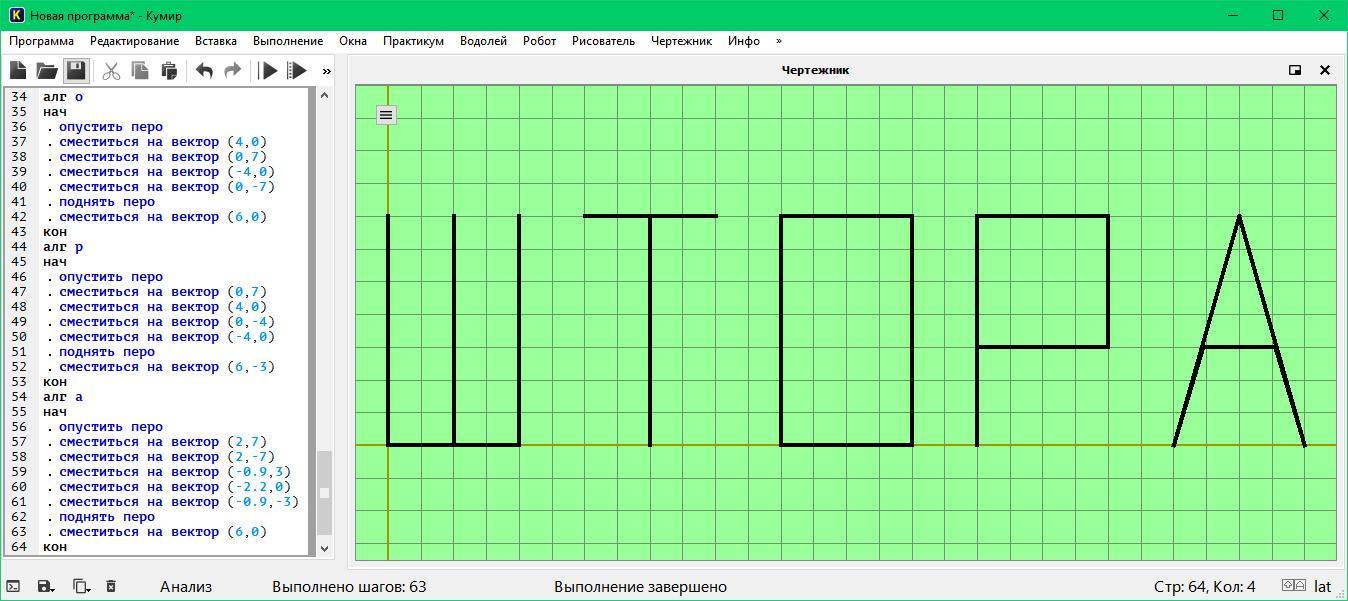Screen dimensions: 1348x601
Task: Click the "Анализ" status bar label
Action: click(x=186, y=587)
